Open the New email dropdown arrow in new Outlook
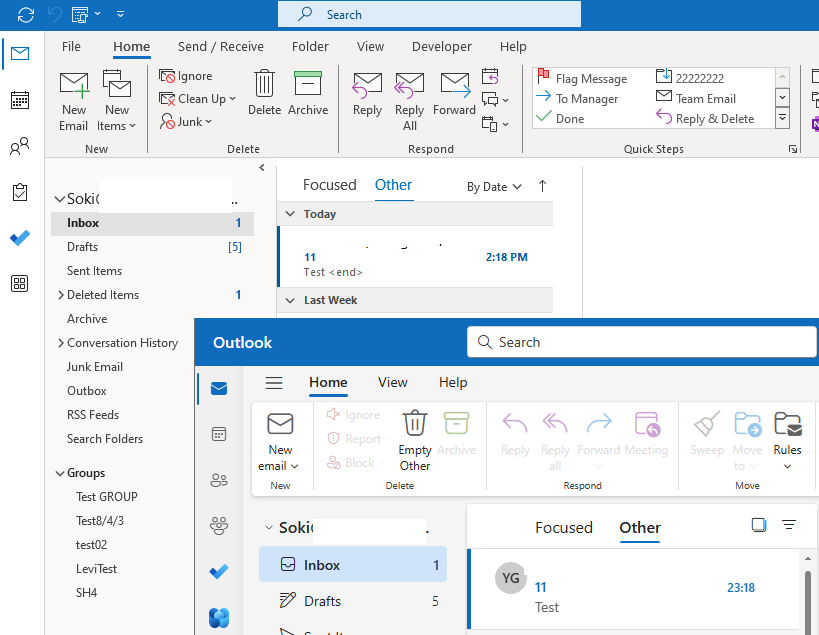 (295, 466)
